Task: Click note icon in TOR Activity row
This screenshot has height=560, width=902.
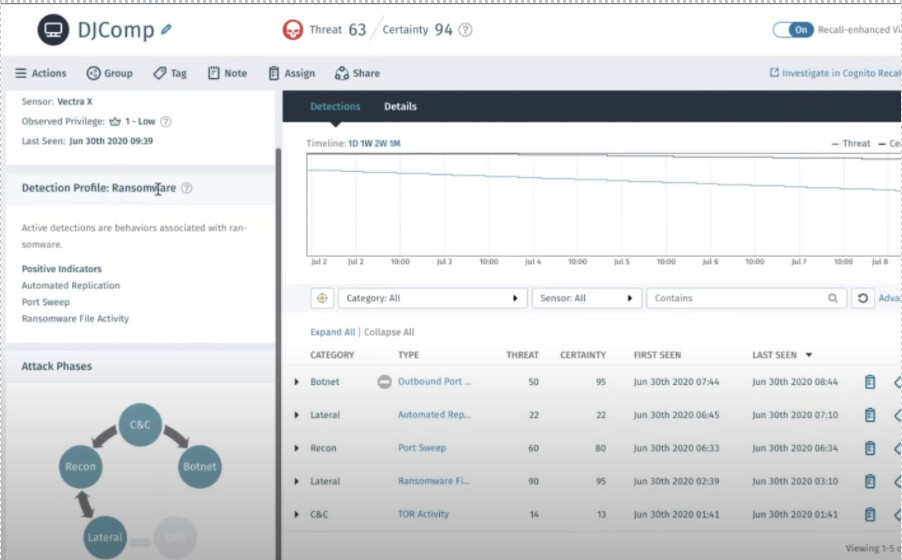Action: (x=870, y=515)
